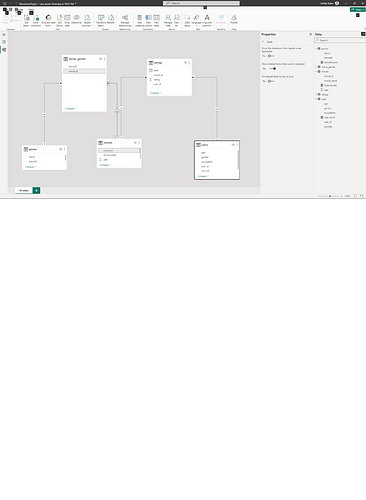Image resolution: width=366 pixels, height=500 pixels.
Task: Switch to Model view in left sidebar
Action: point(4,50)
